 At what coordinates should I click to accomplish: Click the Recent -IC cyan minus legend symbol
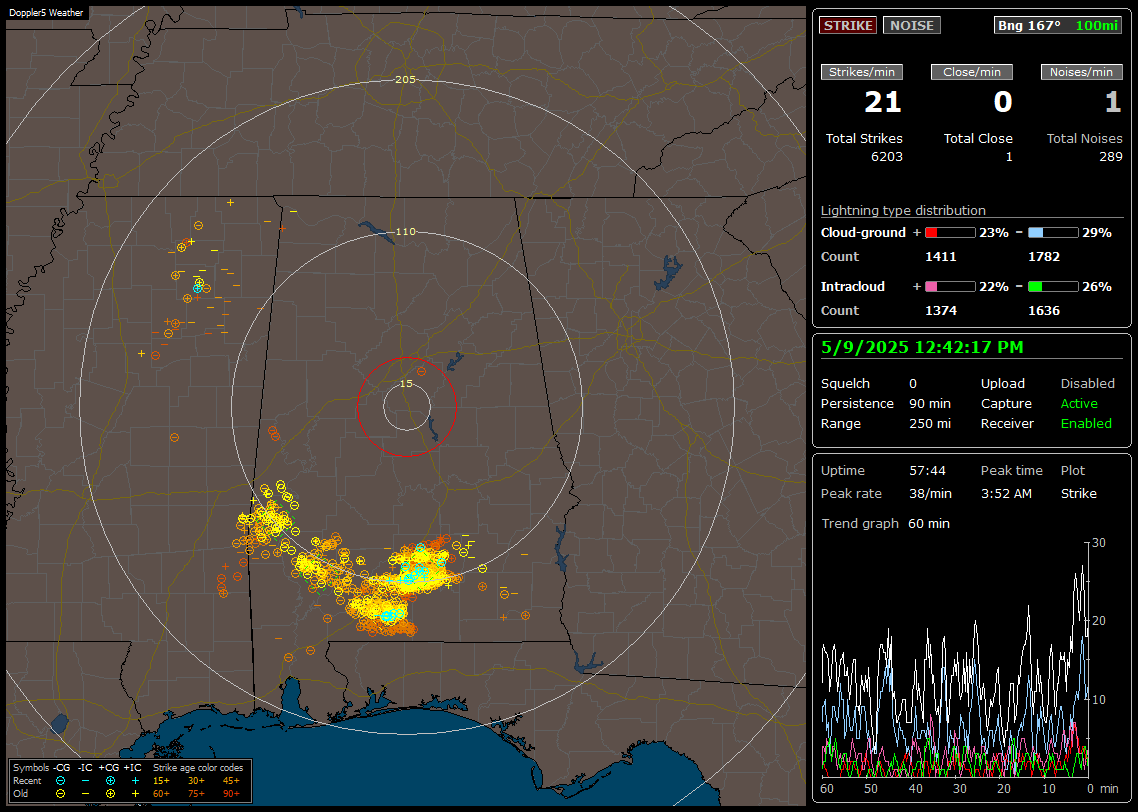86,781
